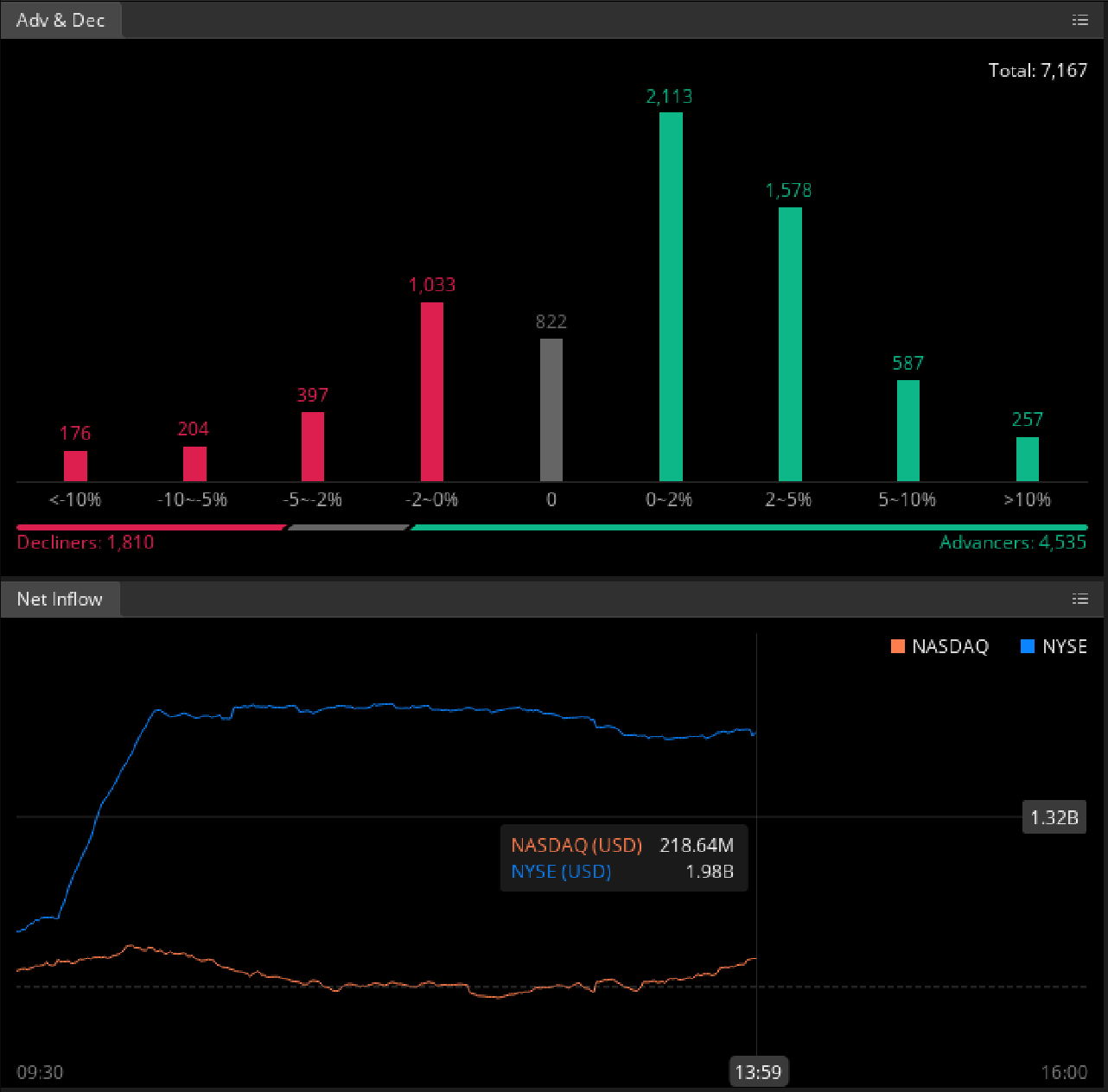Click the <-10% red bar showing 176
Image resolution: width=1108 pixels, height=1092 pixels.
tap(76, 466)
